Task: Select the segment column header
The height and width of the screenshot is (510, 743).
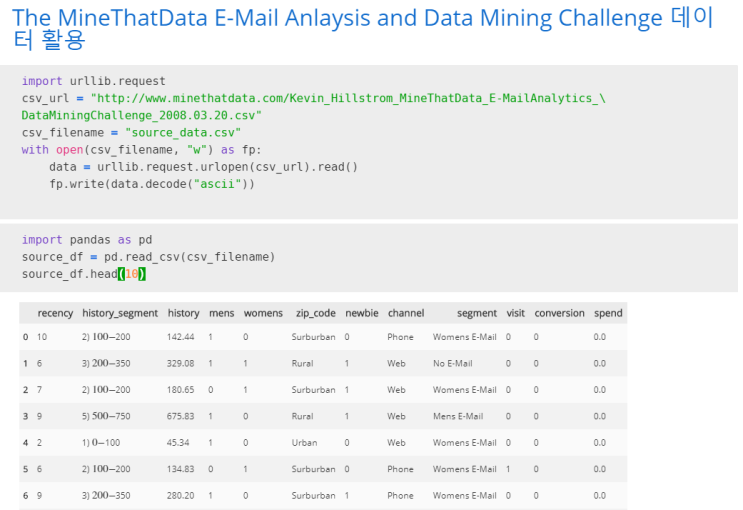Action: coord(477,313)
